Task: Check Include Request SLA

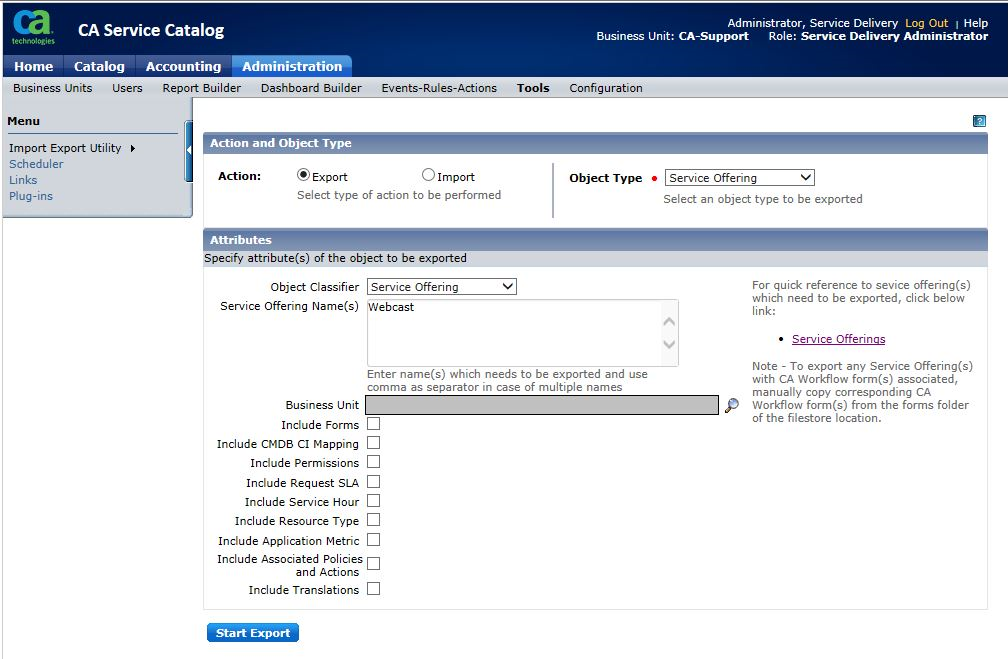Action: tap(374, 482)
